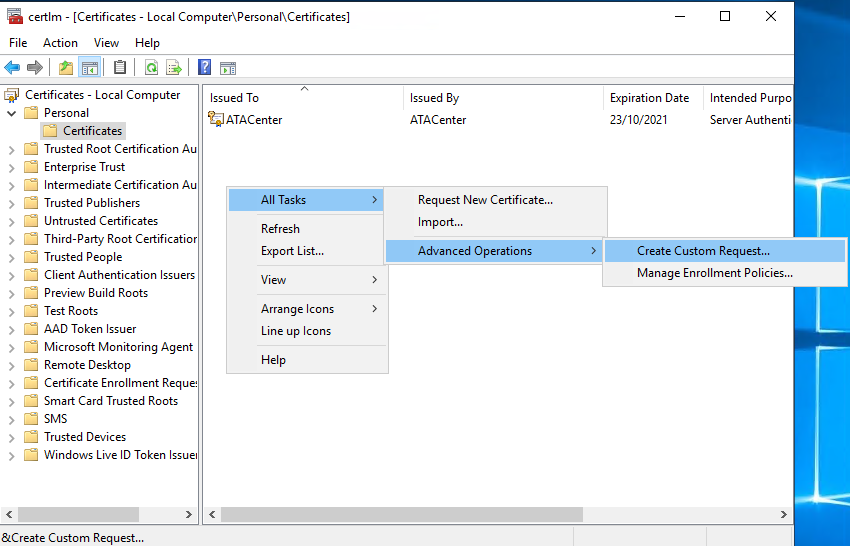850x546 pixels.
Task: Click Request New Certificate option
Action: tap(485, 200)
